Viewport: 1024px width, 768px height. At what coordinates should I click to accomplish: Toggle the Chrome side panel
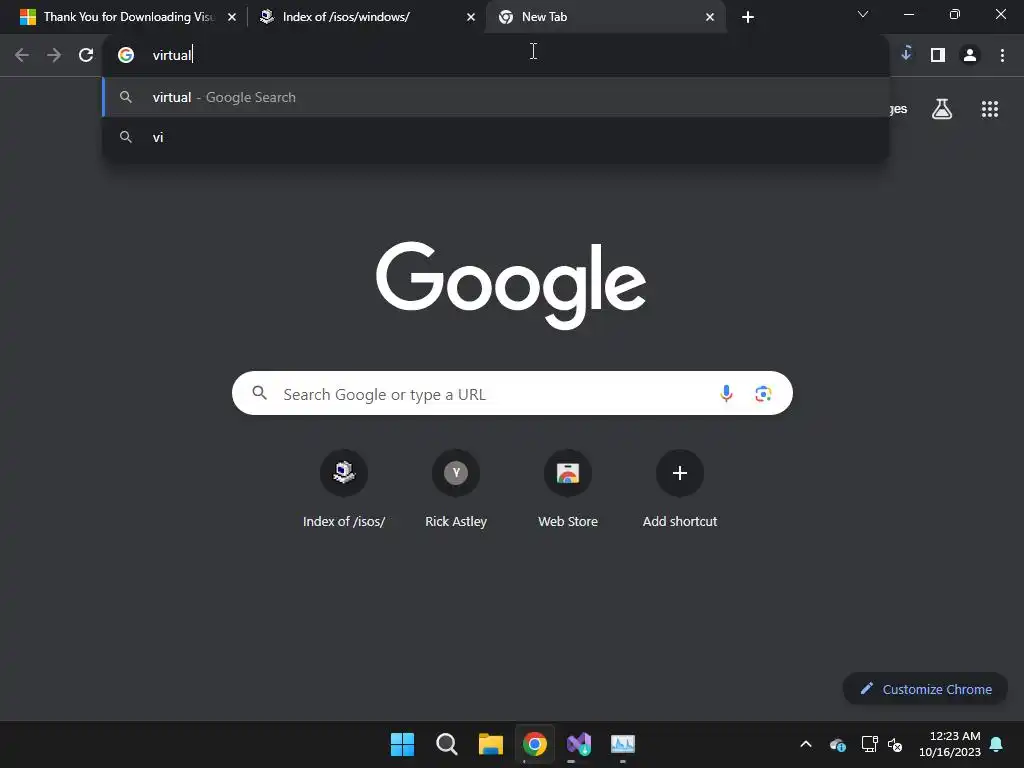click(938, 55)
